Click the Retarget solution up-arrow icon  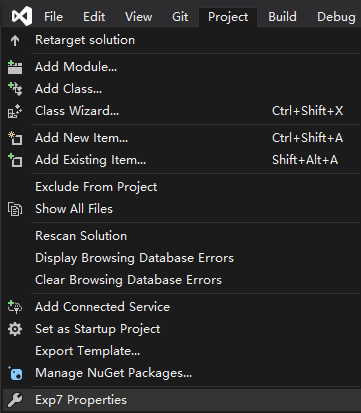coord(15,41)
